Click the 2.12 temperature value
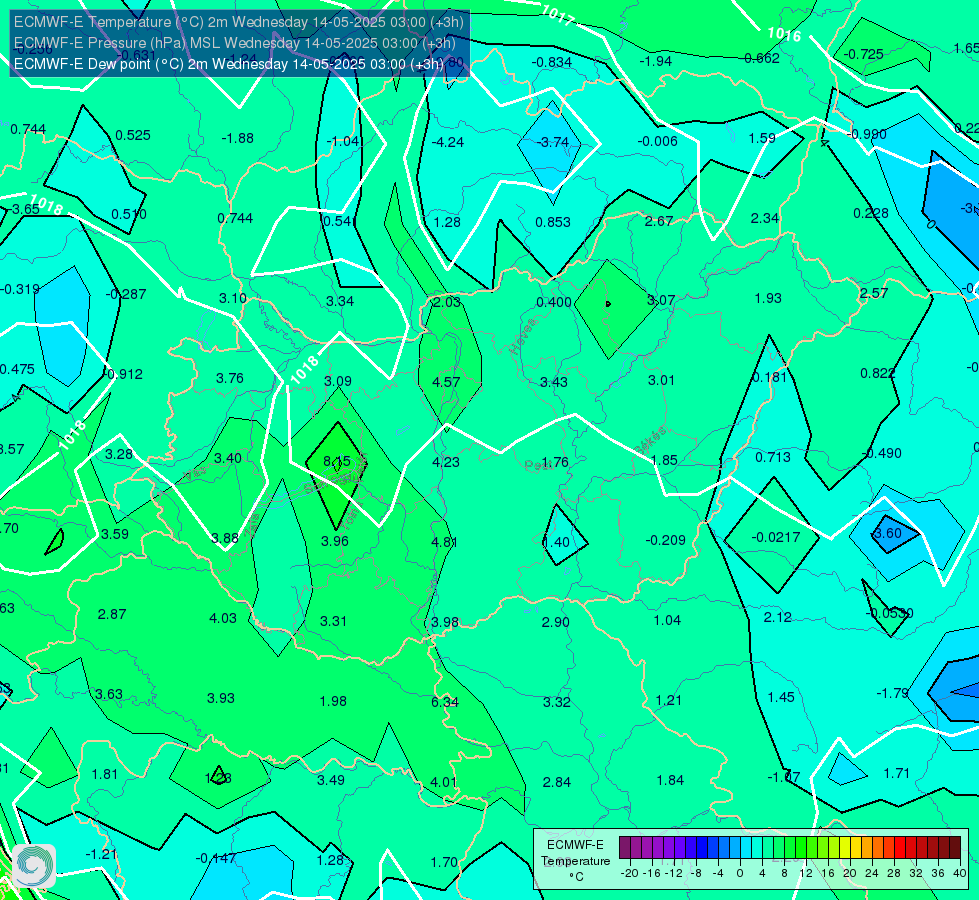 [777, 617]
